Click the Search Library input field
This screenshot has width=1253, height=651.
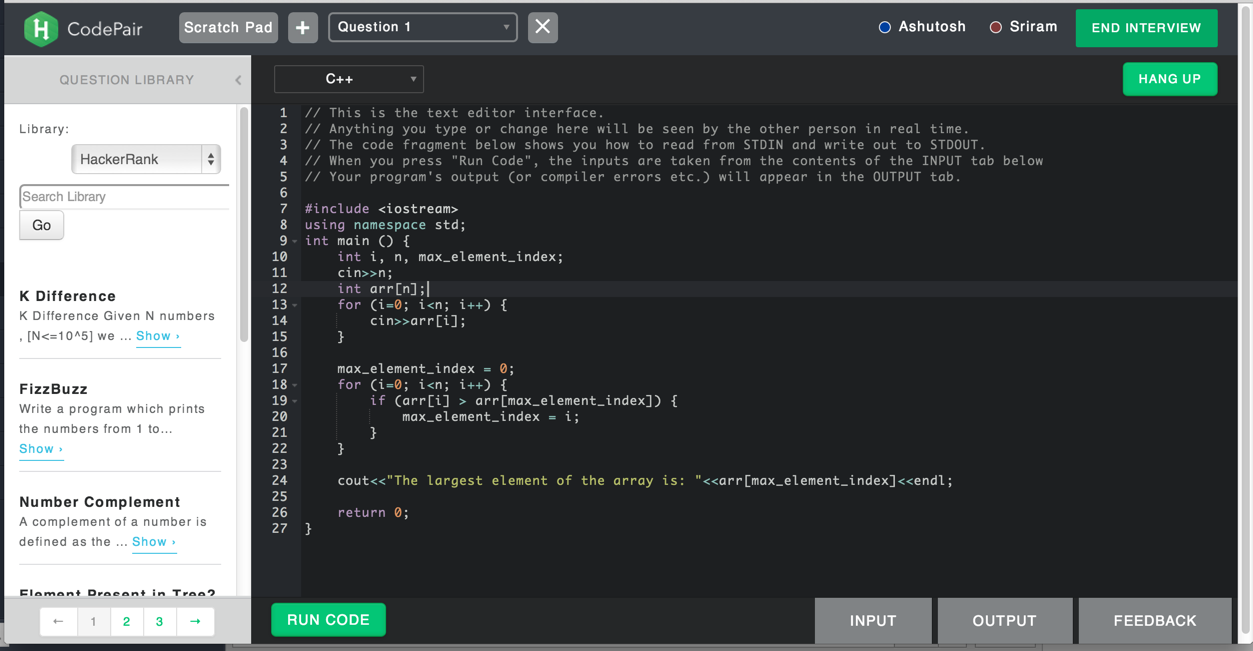coord(124,197)
